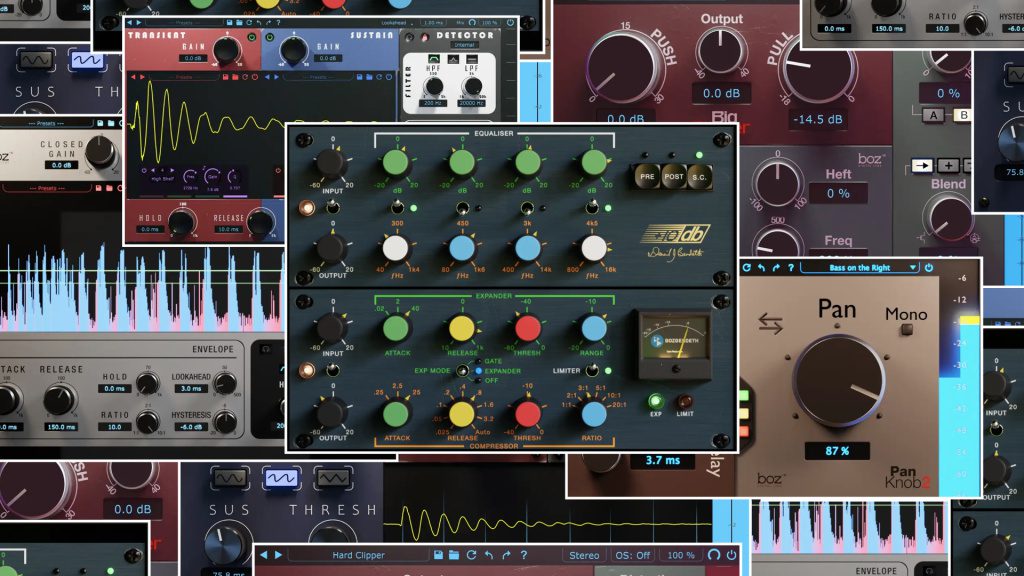Toggle the 4k5 equaliser band switch

click(592, 208)
